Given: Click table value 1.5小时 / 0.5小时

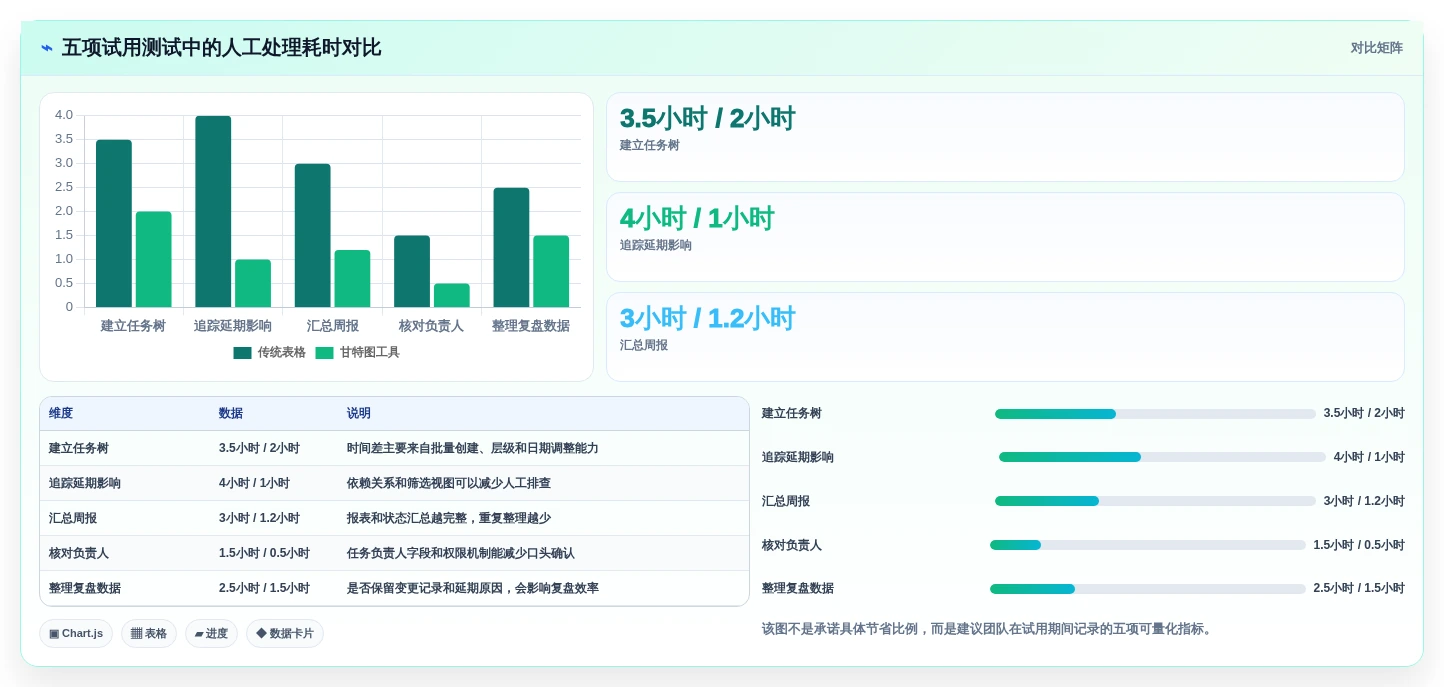Looking at the screenshot, I should pyautogui.click(x=264, y=553).
